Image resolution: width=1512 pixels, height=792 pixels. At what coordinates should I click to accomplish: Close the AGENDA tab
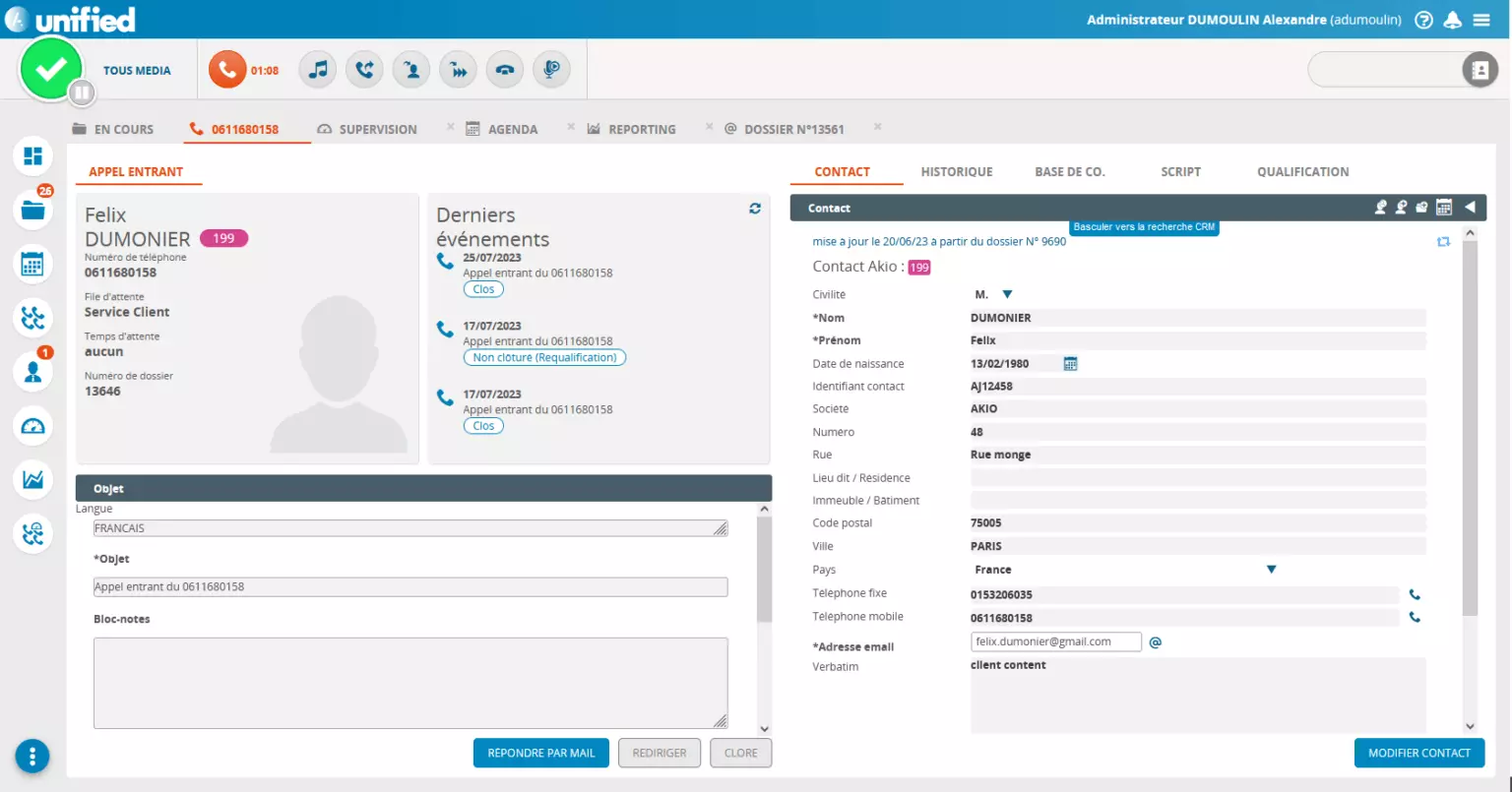coord(572,127)
